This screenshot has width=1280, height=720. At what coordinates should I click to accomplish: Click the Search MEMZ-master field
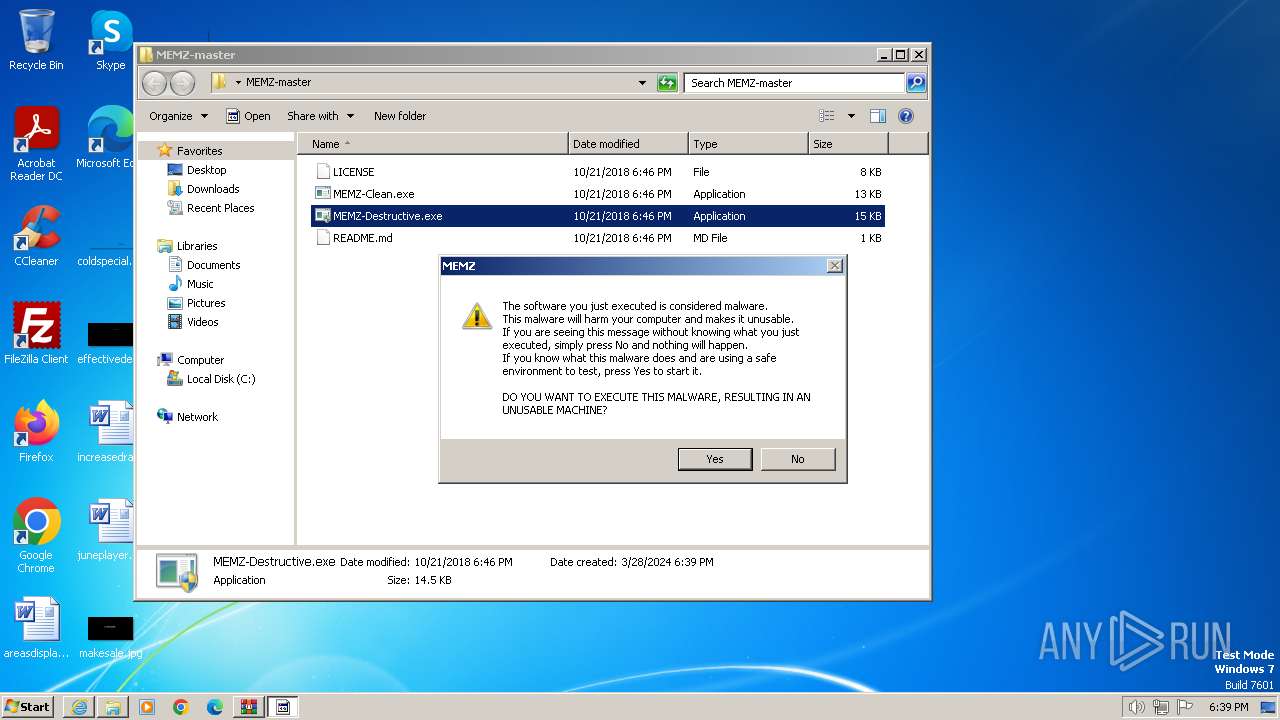795,83
